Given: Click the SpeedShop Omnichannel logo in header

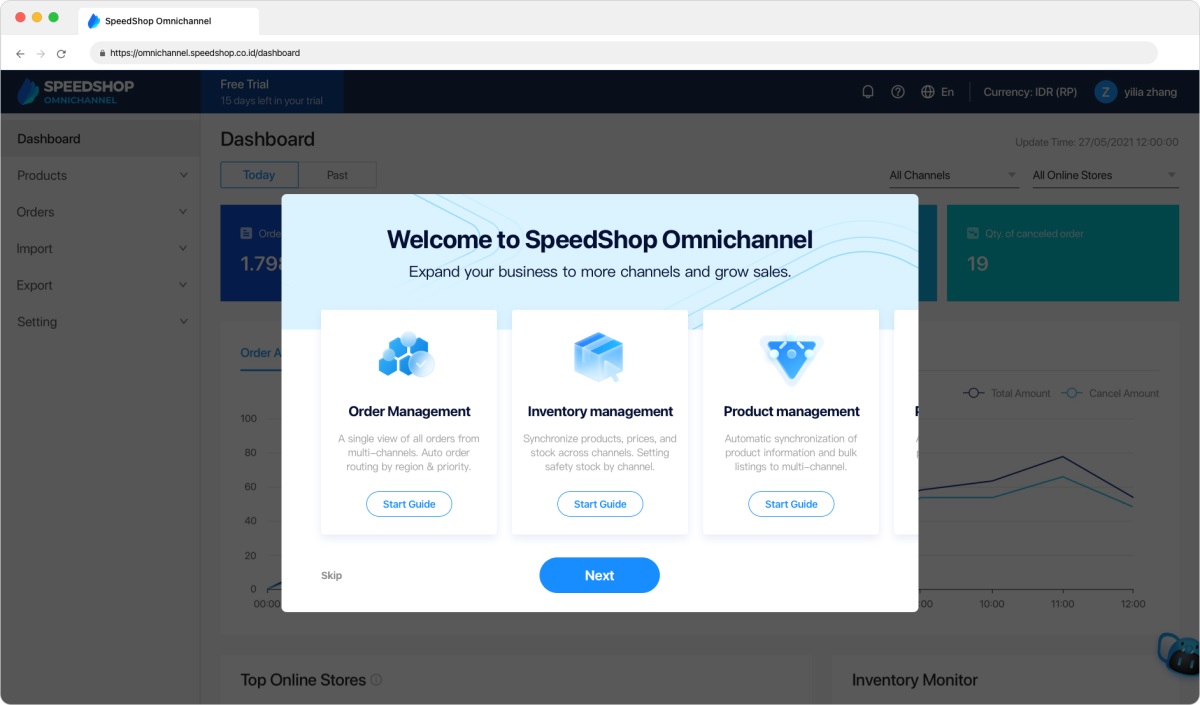Looking at the screenshot, I should [76, 91].
